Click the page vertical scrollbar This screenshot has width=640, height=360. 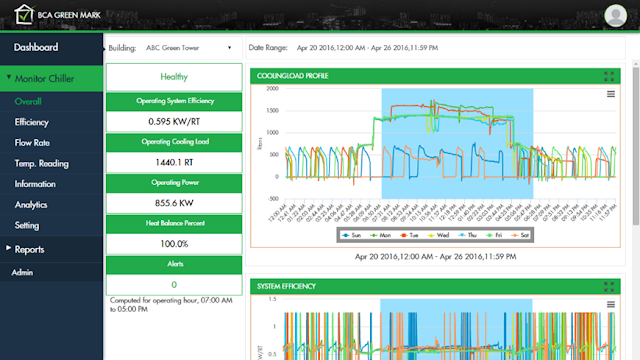[636, 146]
